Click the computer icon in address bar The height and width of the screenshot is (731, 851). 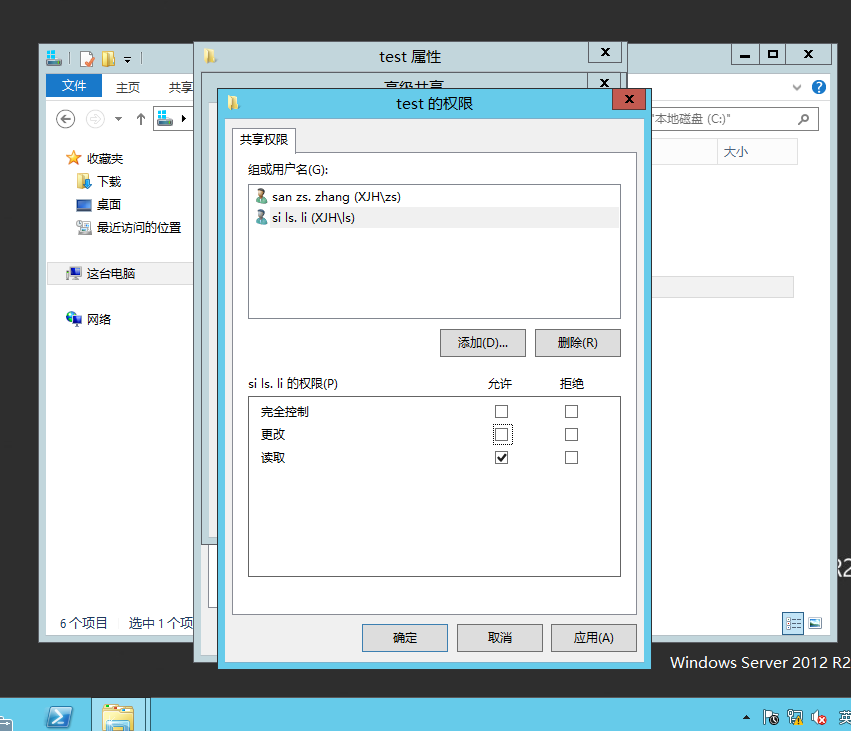click(165, 118)
